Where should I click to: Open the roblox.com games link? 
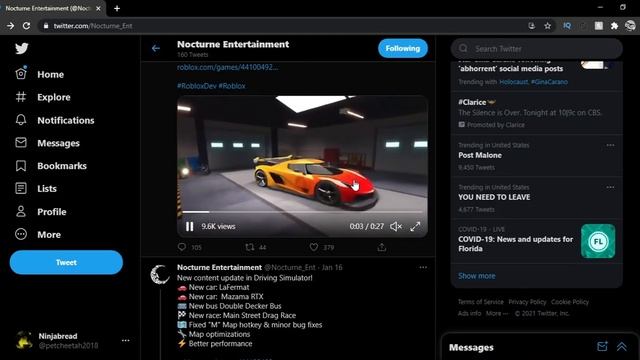click(227, 67)
